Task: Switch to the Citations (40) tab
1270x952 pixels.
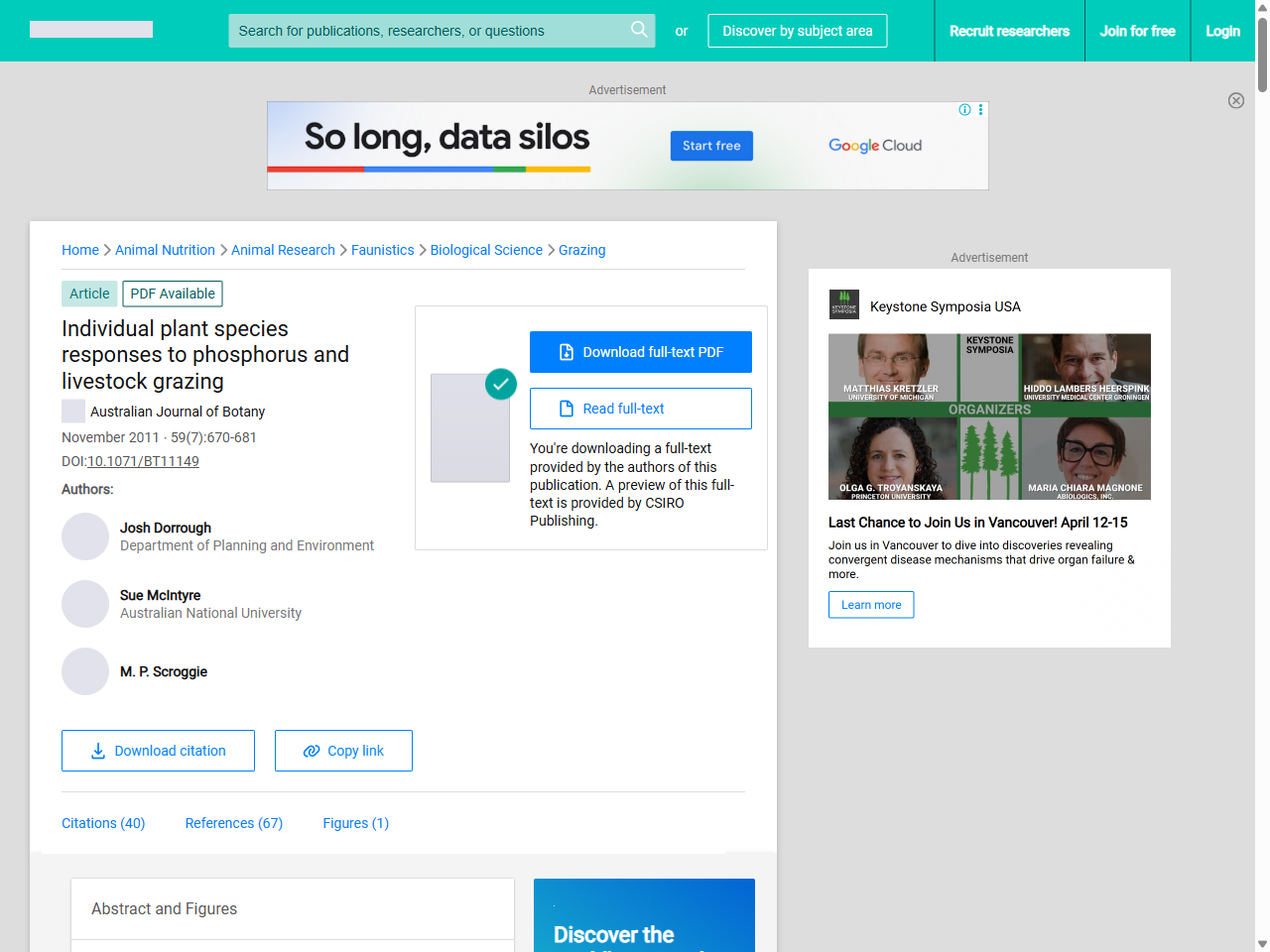Action: click(103, 823)
